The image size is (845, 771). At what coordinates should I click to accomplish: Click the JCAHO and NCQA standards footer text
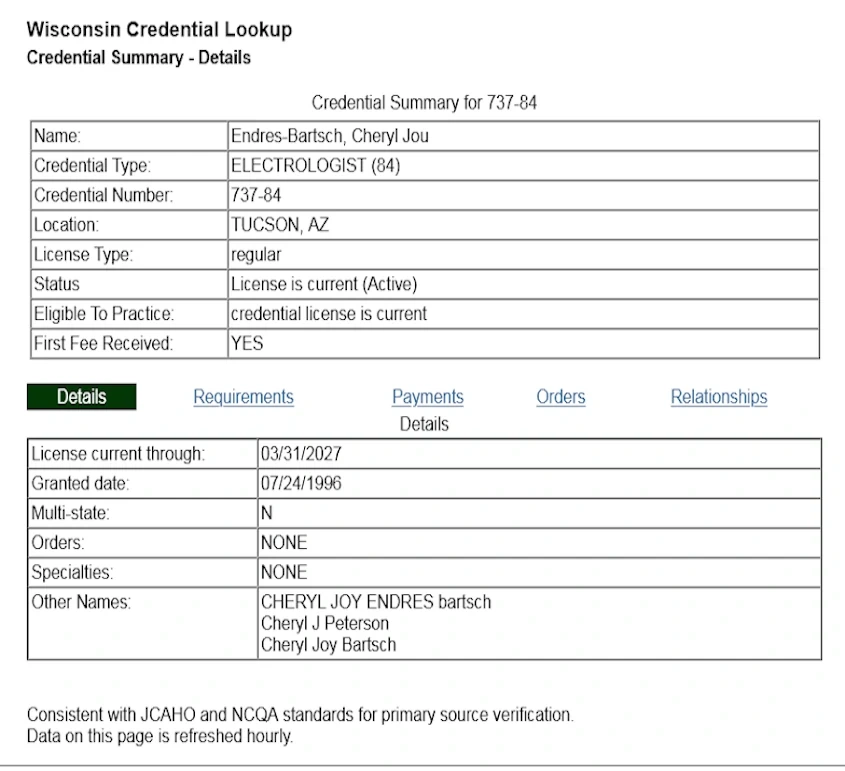click(x=300, y=715)
